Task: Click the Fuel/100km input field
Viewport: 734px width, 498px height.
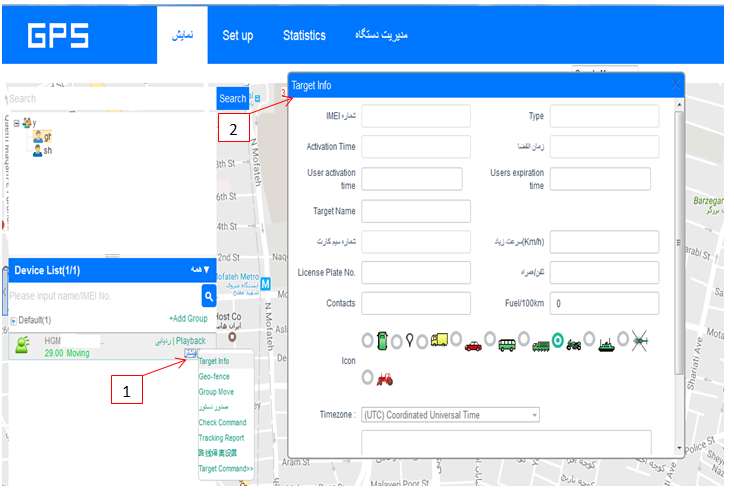Action: tap(604, 303)
